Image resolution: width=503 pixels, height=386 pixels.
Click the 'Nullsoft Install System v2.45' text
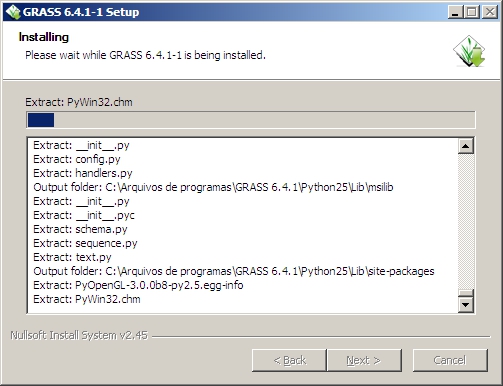point(79,335)
